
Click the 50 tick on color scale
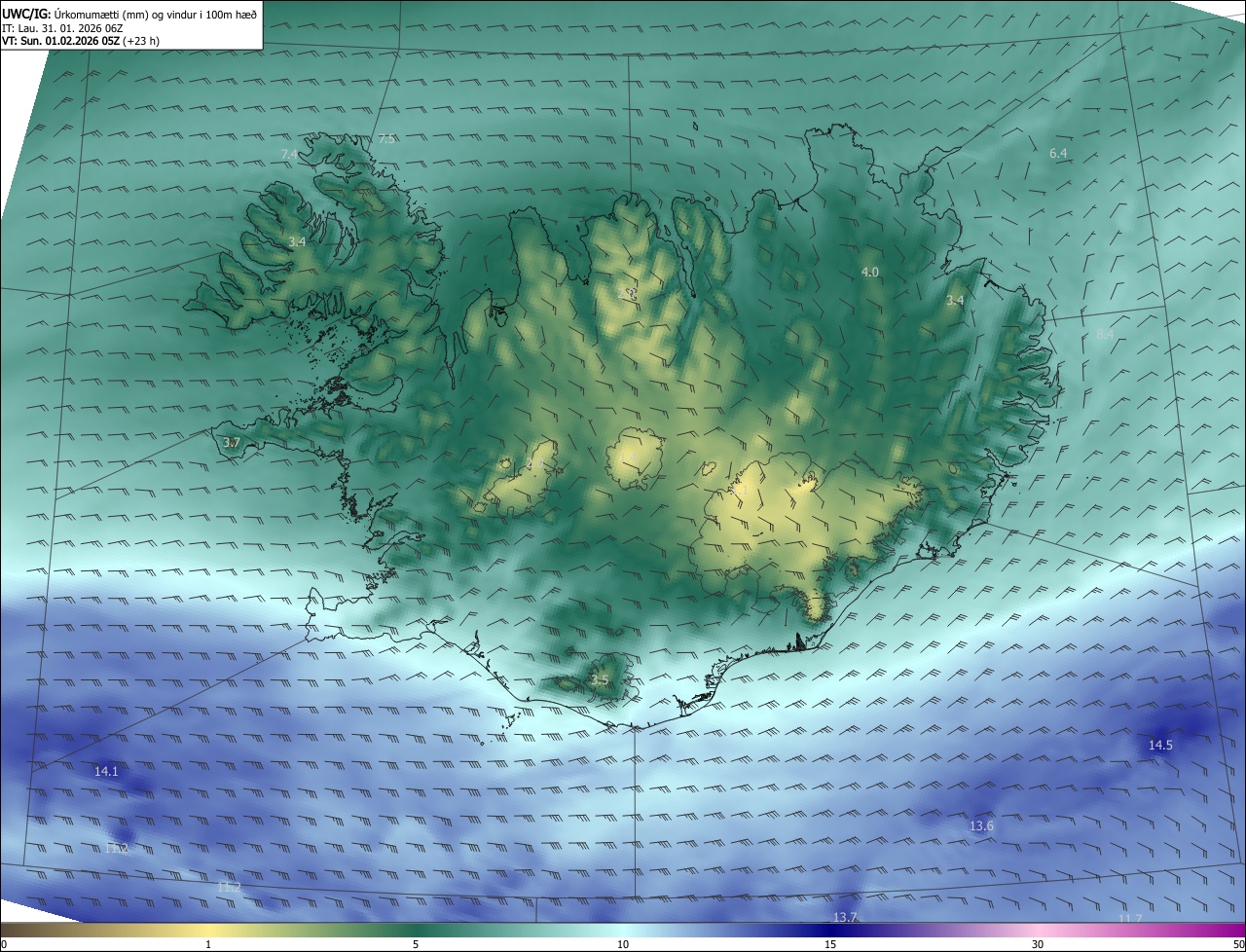(1238, 944)
